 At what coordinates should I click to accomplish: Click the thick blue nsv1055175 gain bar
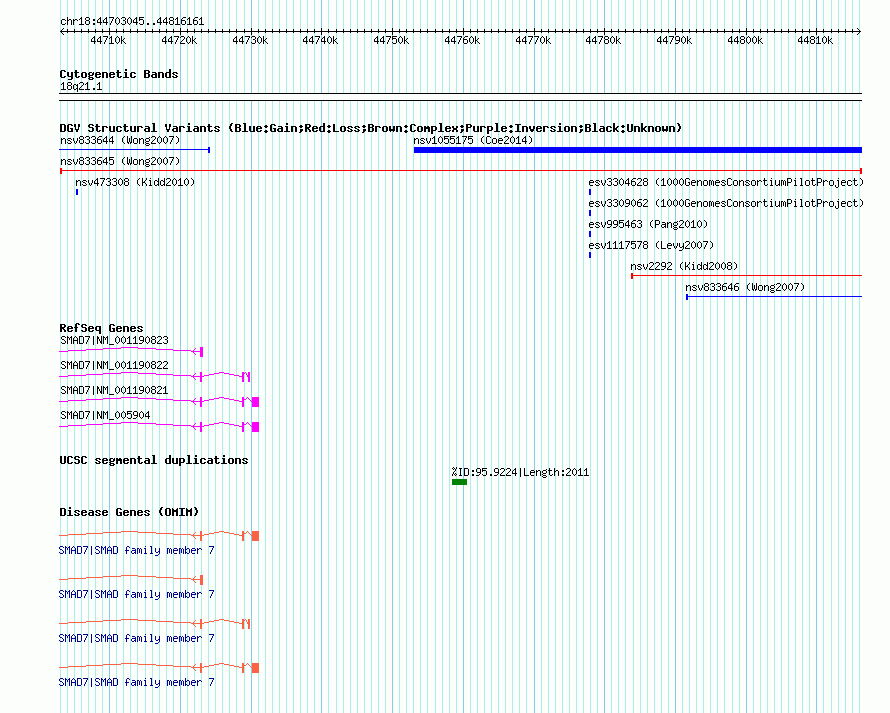tap(638, 150)
